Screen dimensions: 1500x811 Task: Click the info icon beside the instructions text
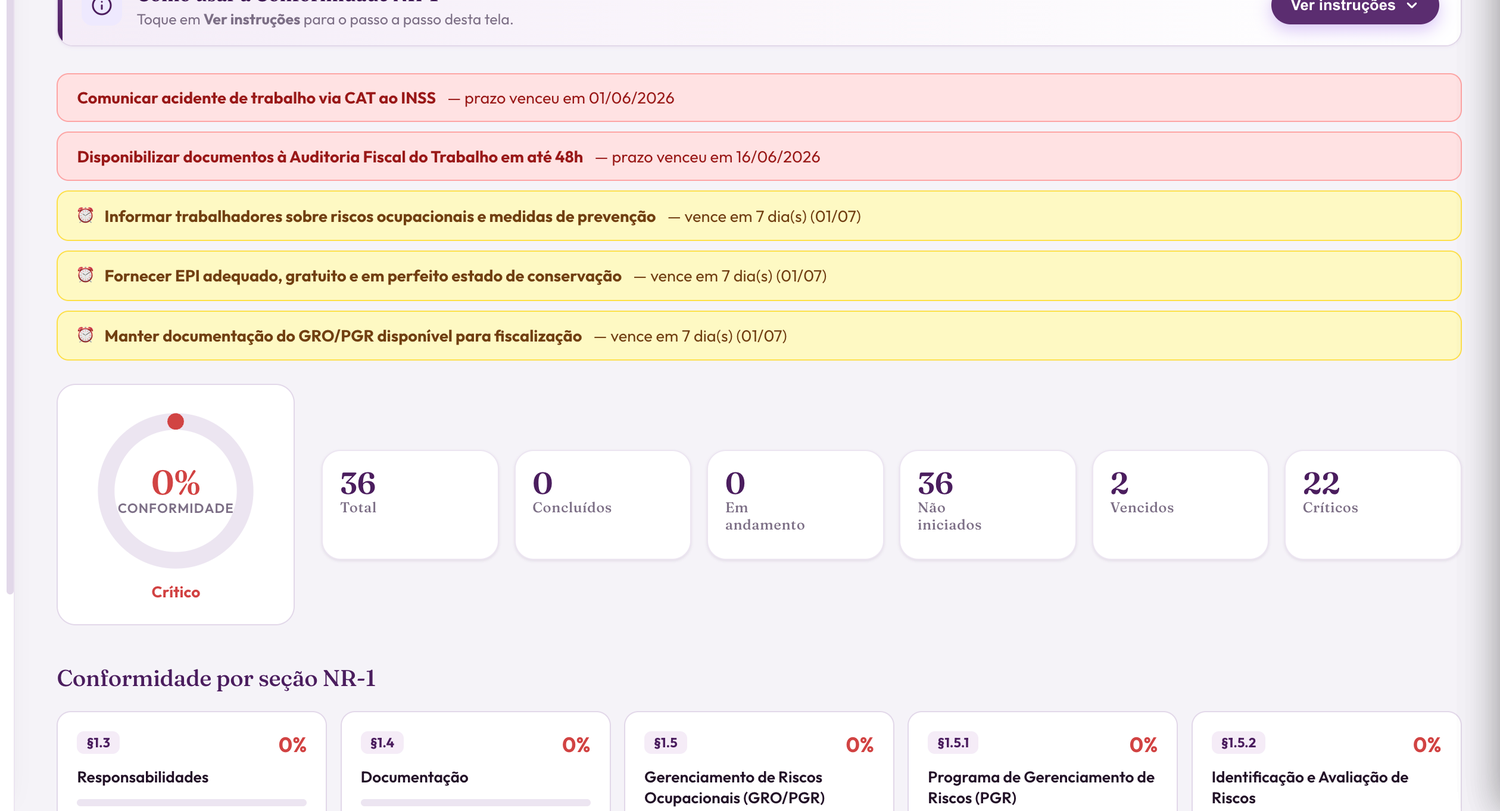tap(102, 7)
